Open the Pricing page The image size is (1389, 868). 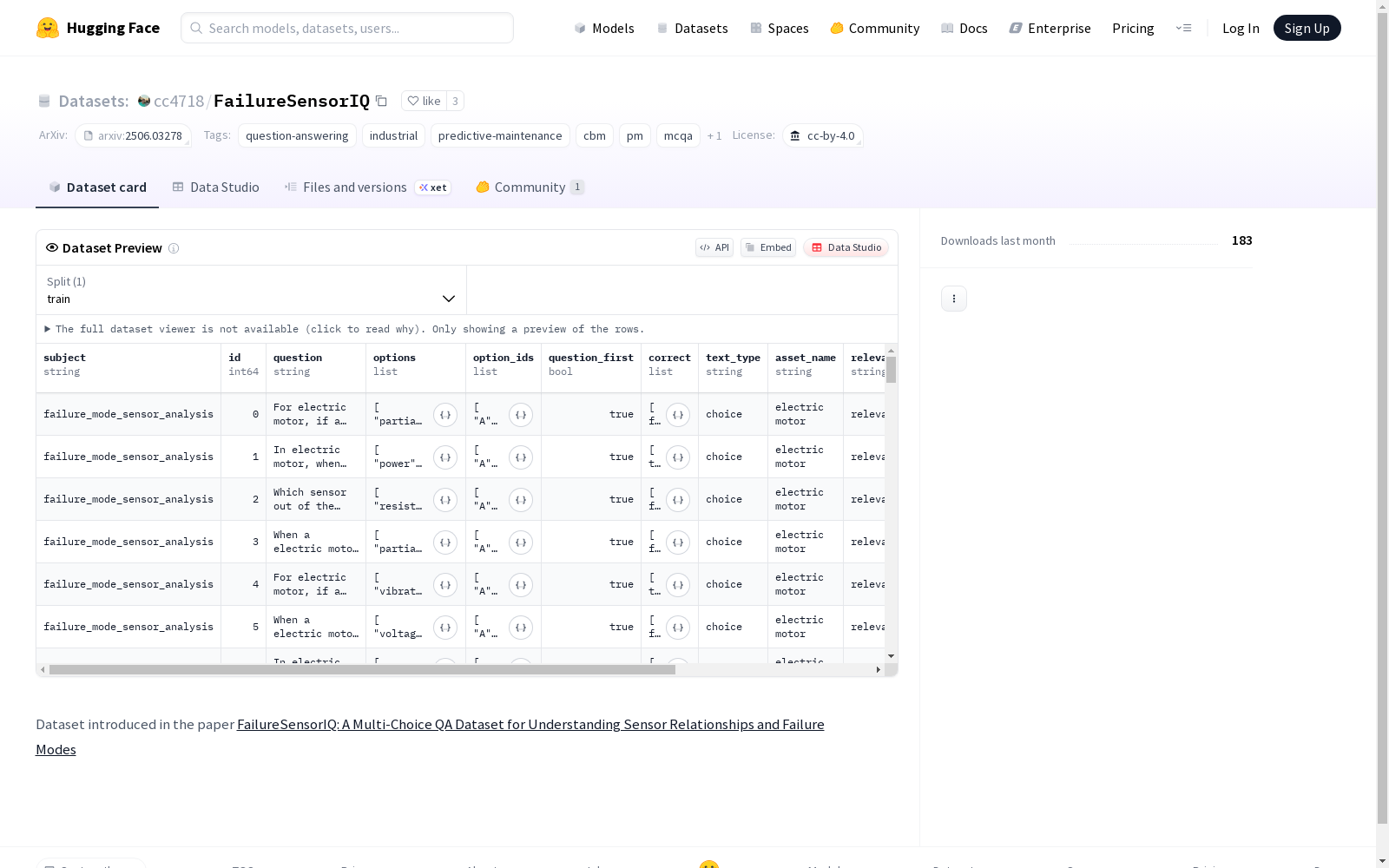[1133, 28]
